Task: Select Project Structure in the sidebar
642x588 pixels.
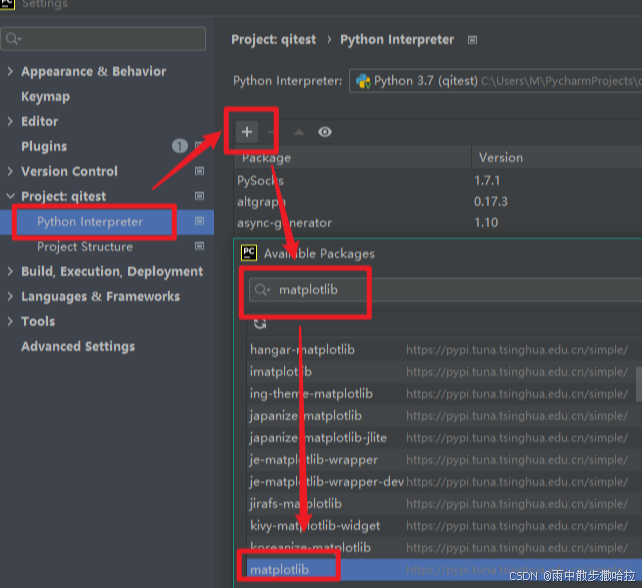Action: coord(85,247)
